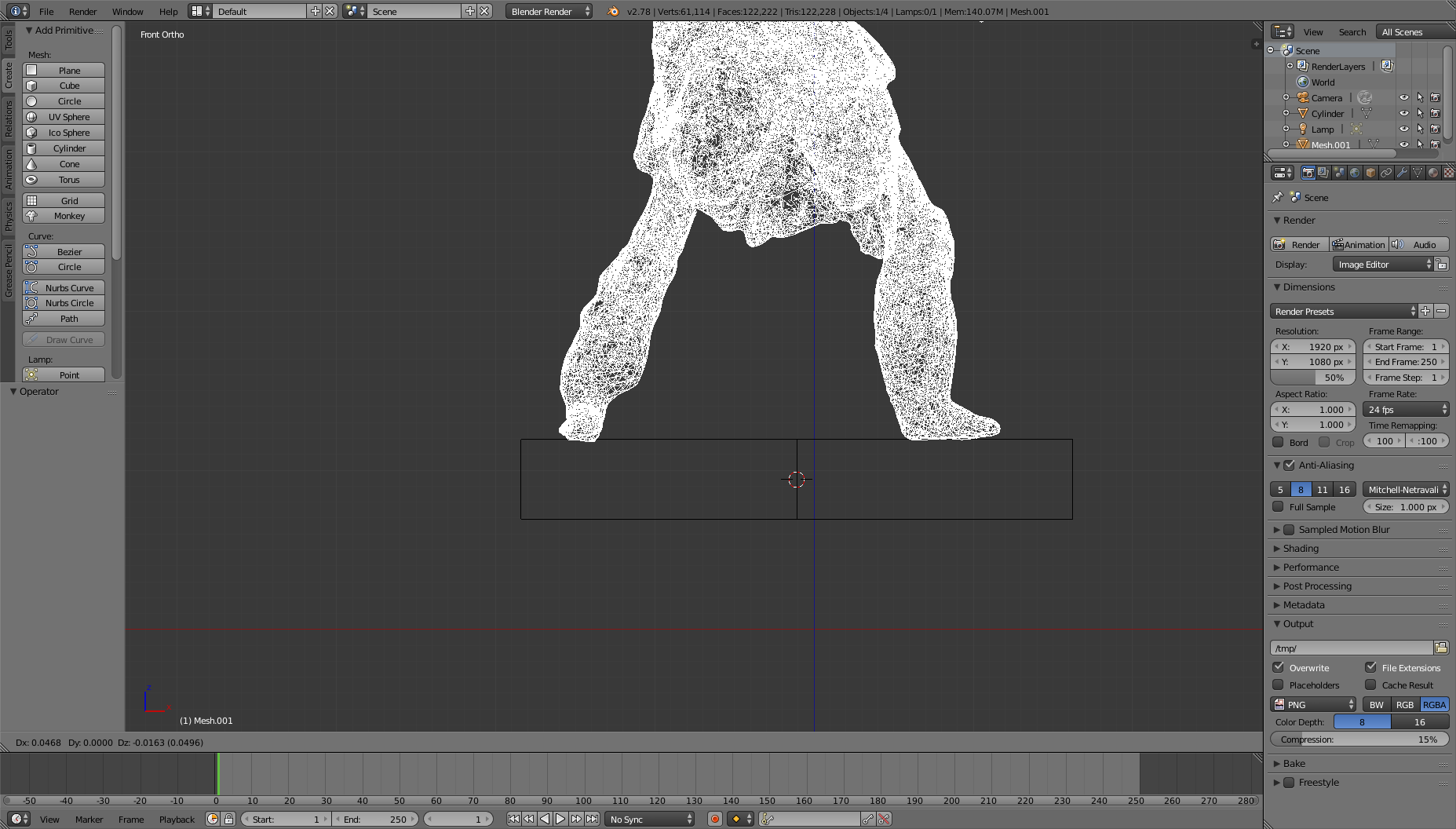Screen dimensions: 1456x829
Task: Toggle Cylinder visibility eye in outliner
Action: point(1404,113)
